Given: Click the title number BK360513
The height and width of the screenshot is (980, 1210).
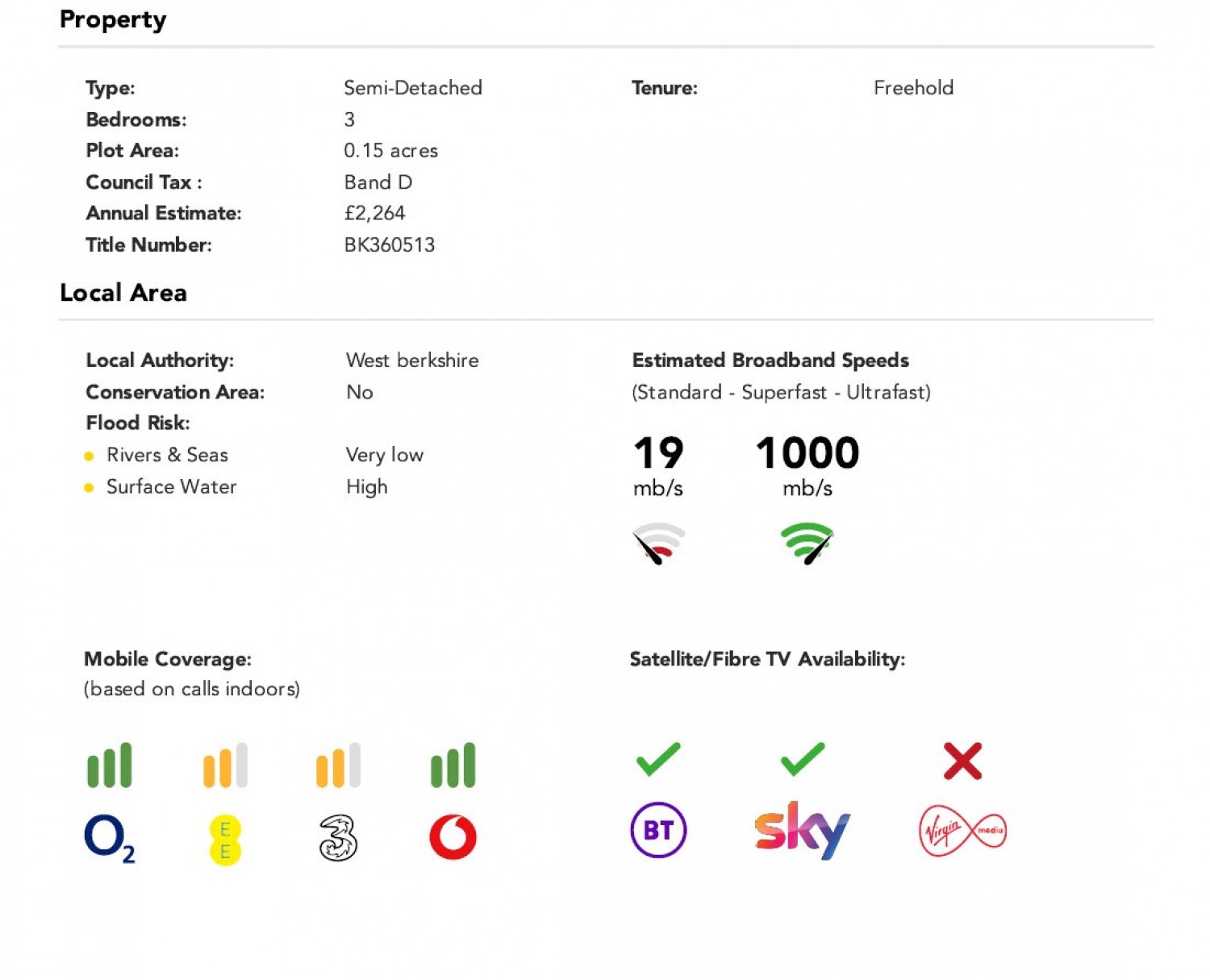Looking at the screenshot, I should click(390, 245).
